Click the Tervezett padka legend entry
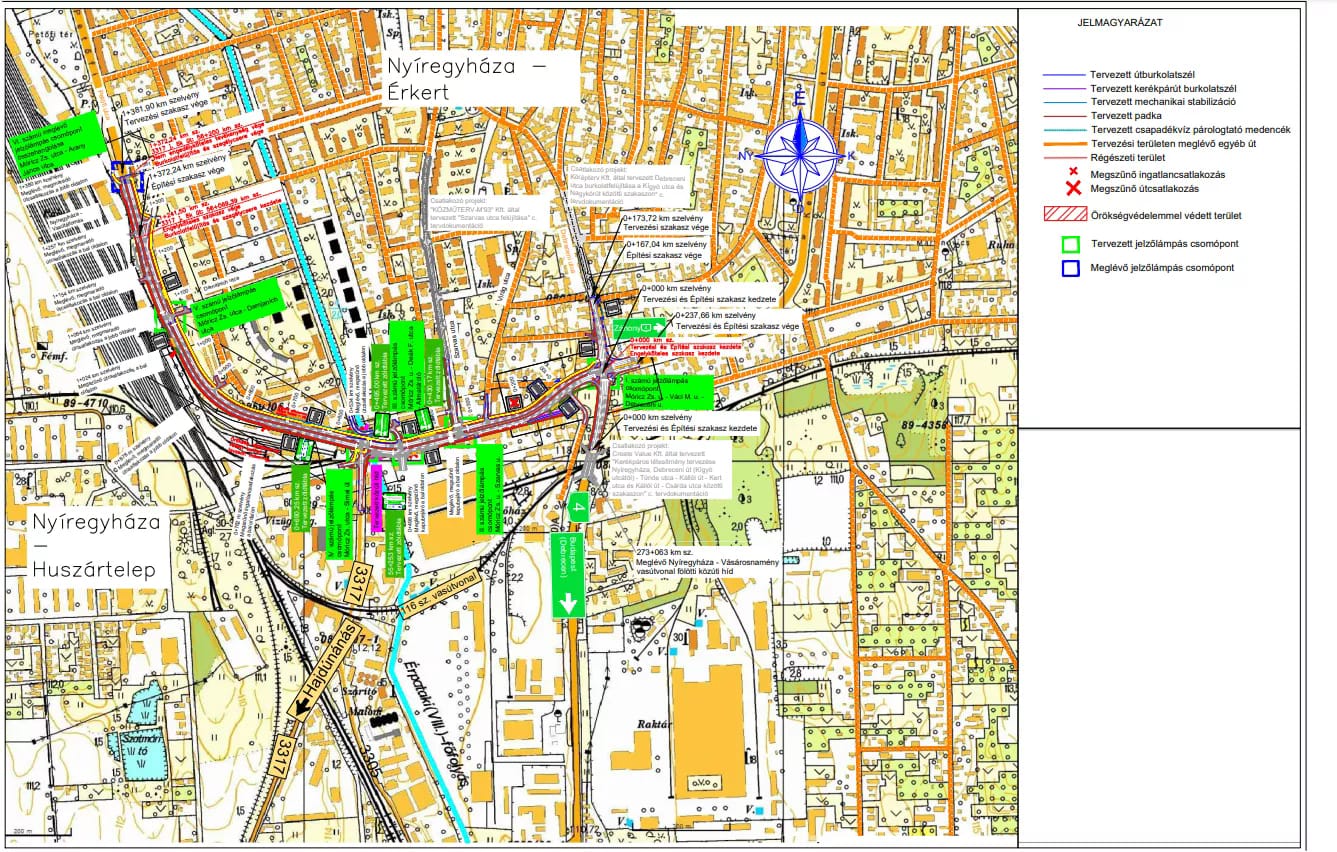The image size is (1337, 852). click(1126, 116)
